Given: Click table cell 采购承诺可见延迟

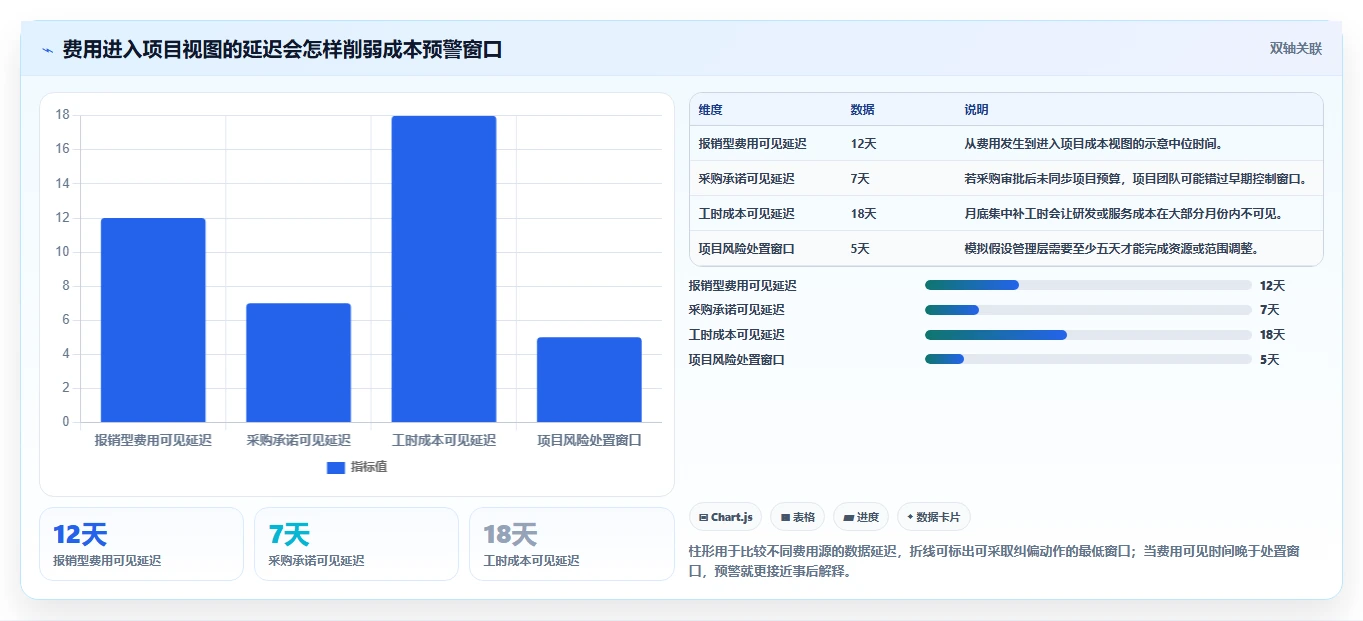Looking at the screenshot, I should (x=747, y=179).
